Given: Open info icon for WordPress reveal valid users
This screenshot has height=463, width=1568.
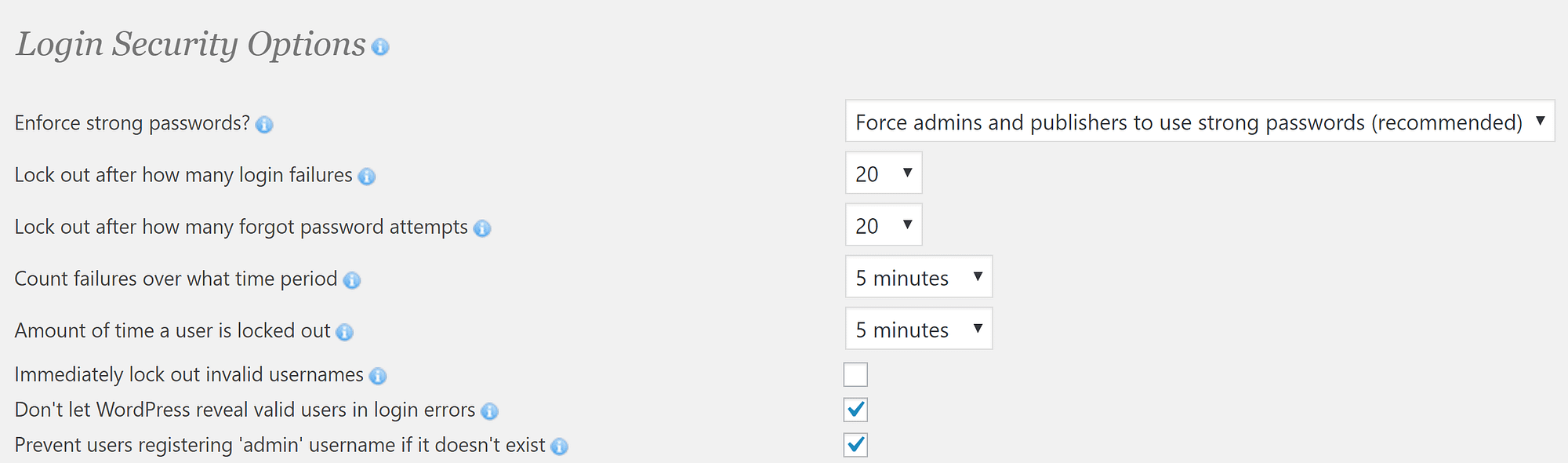Looking at the screenshot, I should click(490, 411).
